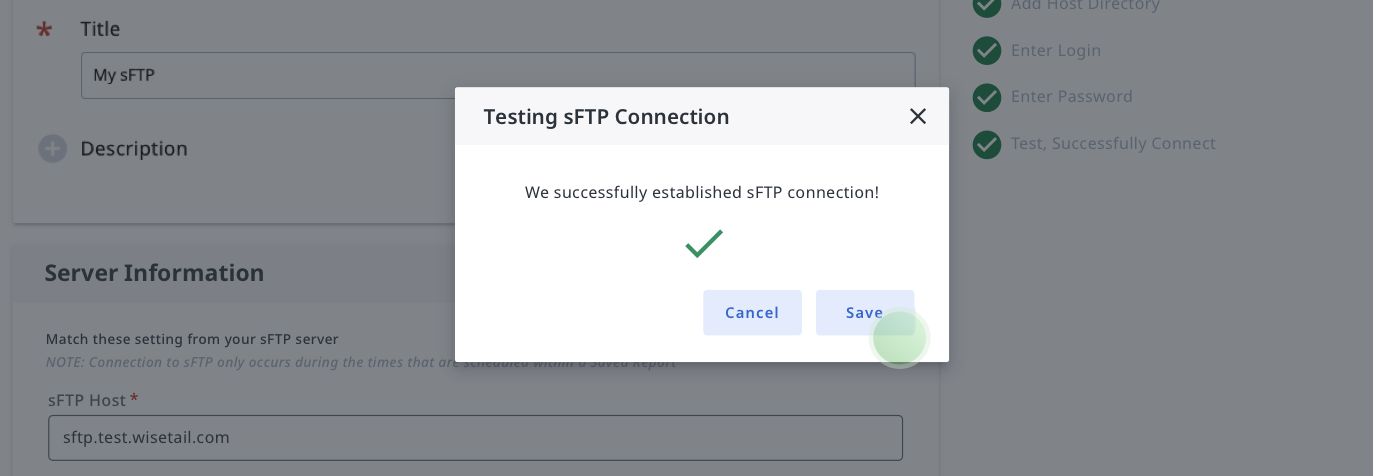Close the Testing sFTP Connection dialog

(918, 116)
